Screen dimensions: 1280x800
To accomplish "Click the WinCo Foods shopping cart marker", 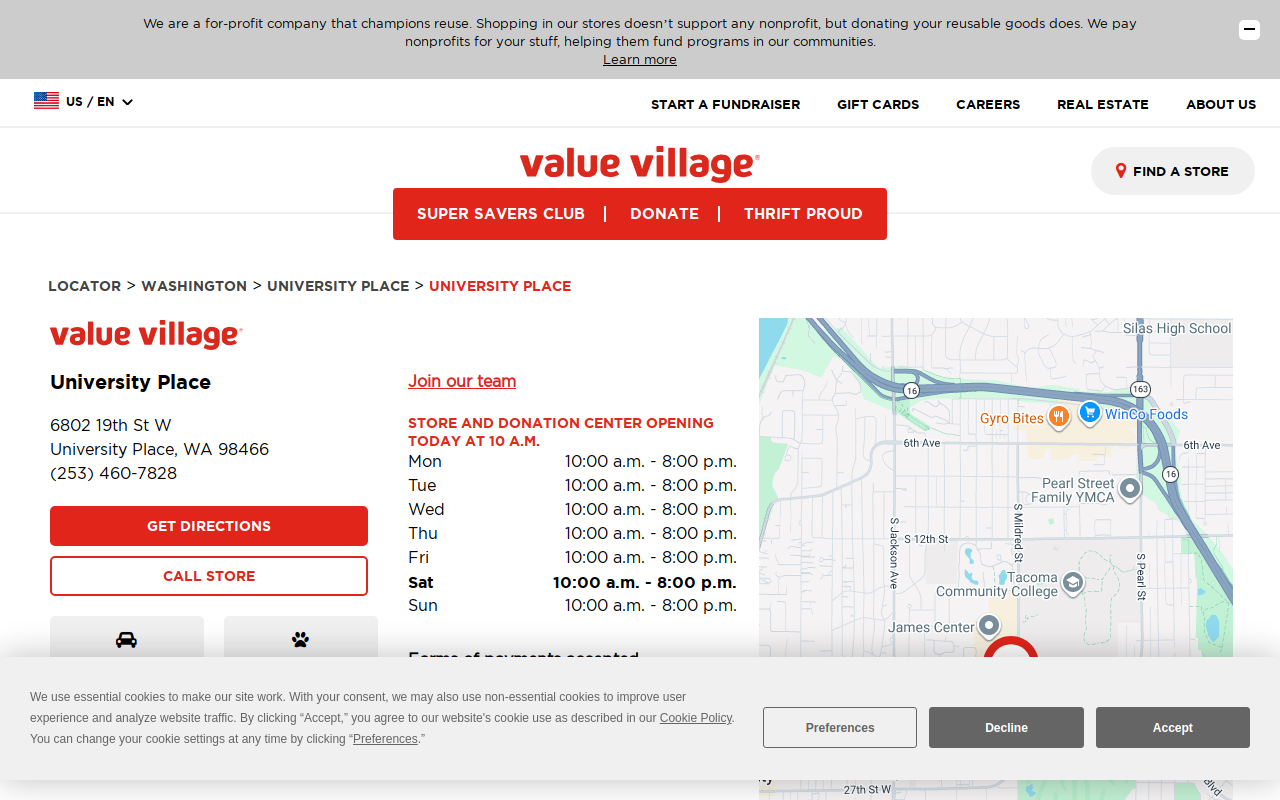I will click(1089, 412).
